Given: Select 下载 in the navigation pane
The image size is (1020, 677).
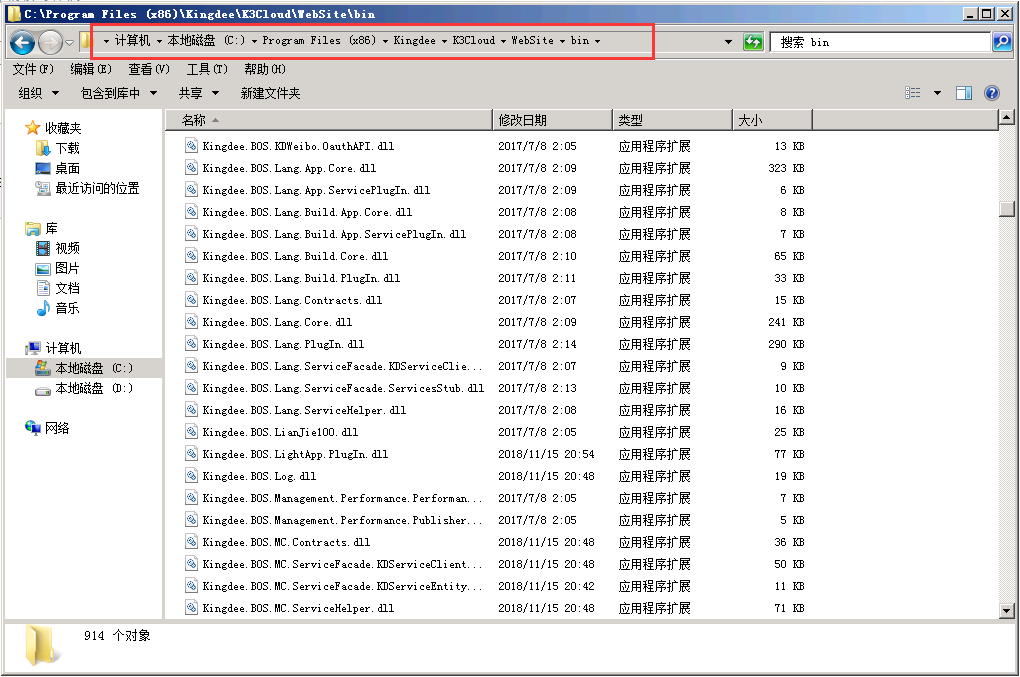Looking at the screenshot, I should tap(67, 148).
